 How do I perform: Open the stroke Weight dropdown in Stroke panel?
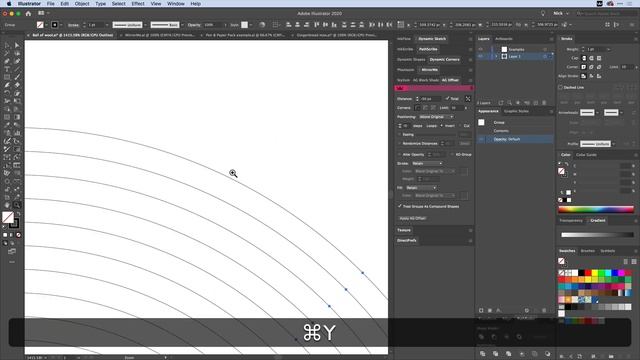tap(609, 49)
